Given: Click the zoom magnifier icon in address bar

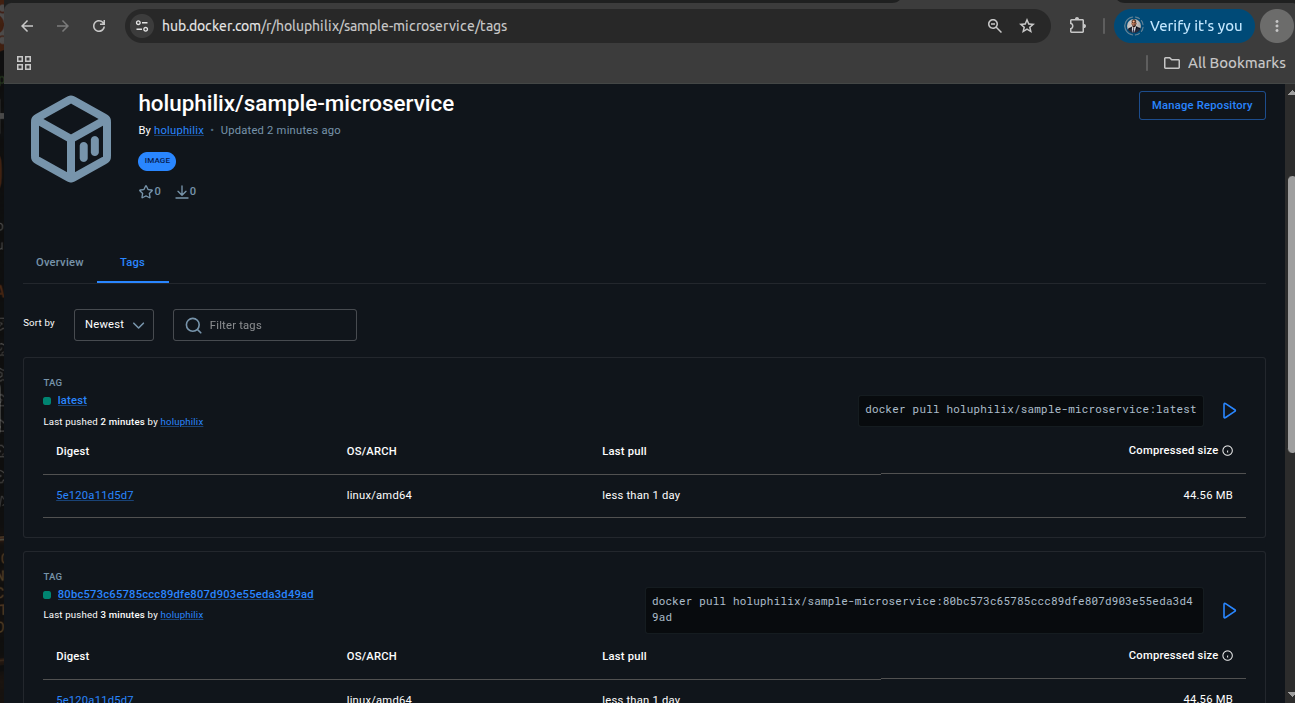Looking at the screenshot, I should [994, 26].
